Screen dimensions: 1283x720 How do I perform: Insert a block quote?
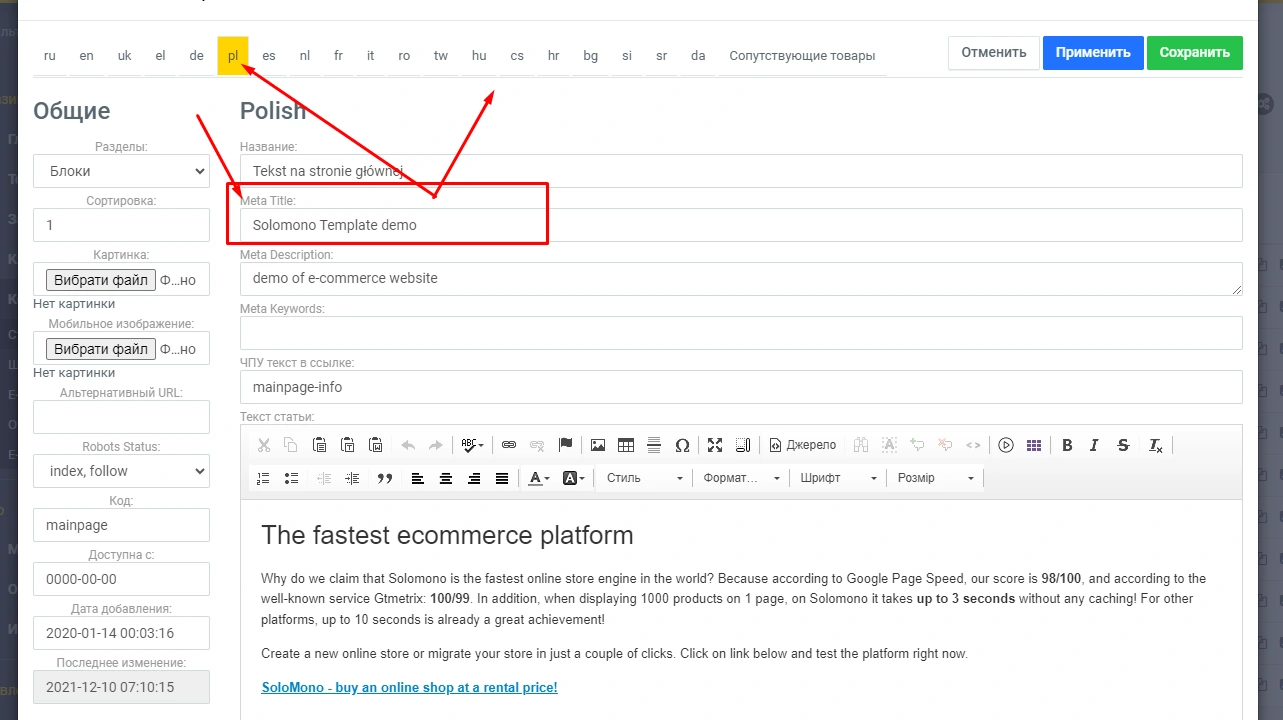pyautogui.click(x=384, y=478)
